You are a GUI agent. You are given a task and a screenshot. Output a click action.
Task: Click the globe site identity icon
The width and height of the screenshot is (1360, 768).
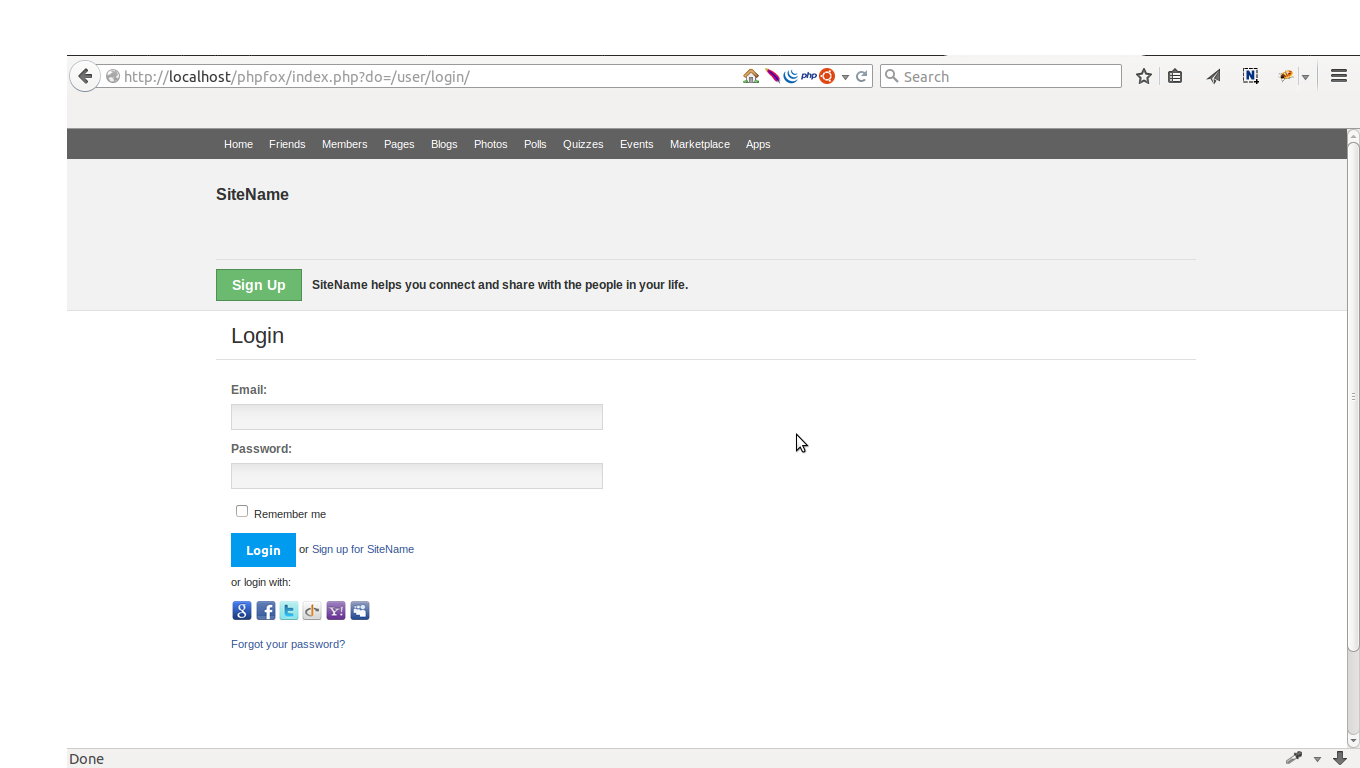113,76
